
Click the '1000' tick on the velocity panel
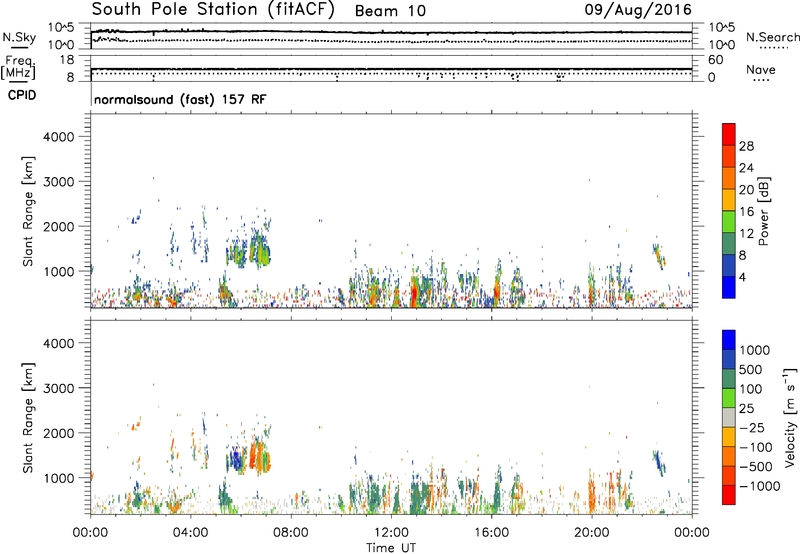[59, 478]
